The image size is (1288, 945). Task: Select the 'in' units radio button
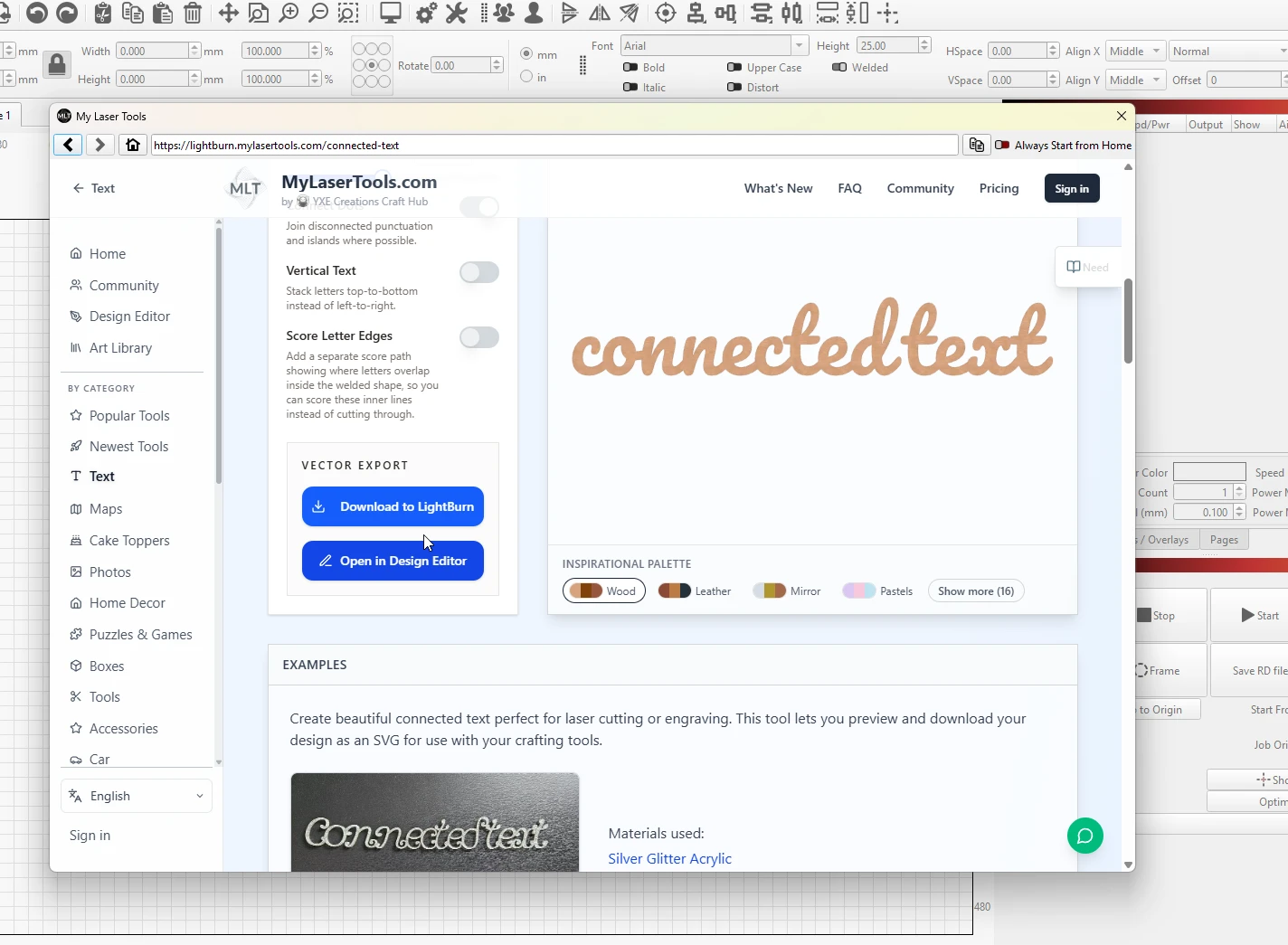pyautogui.click(x=526, y=77)
